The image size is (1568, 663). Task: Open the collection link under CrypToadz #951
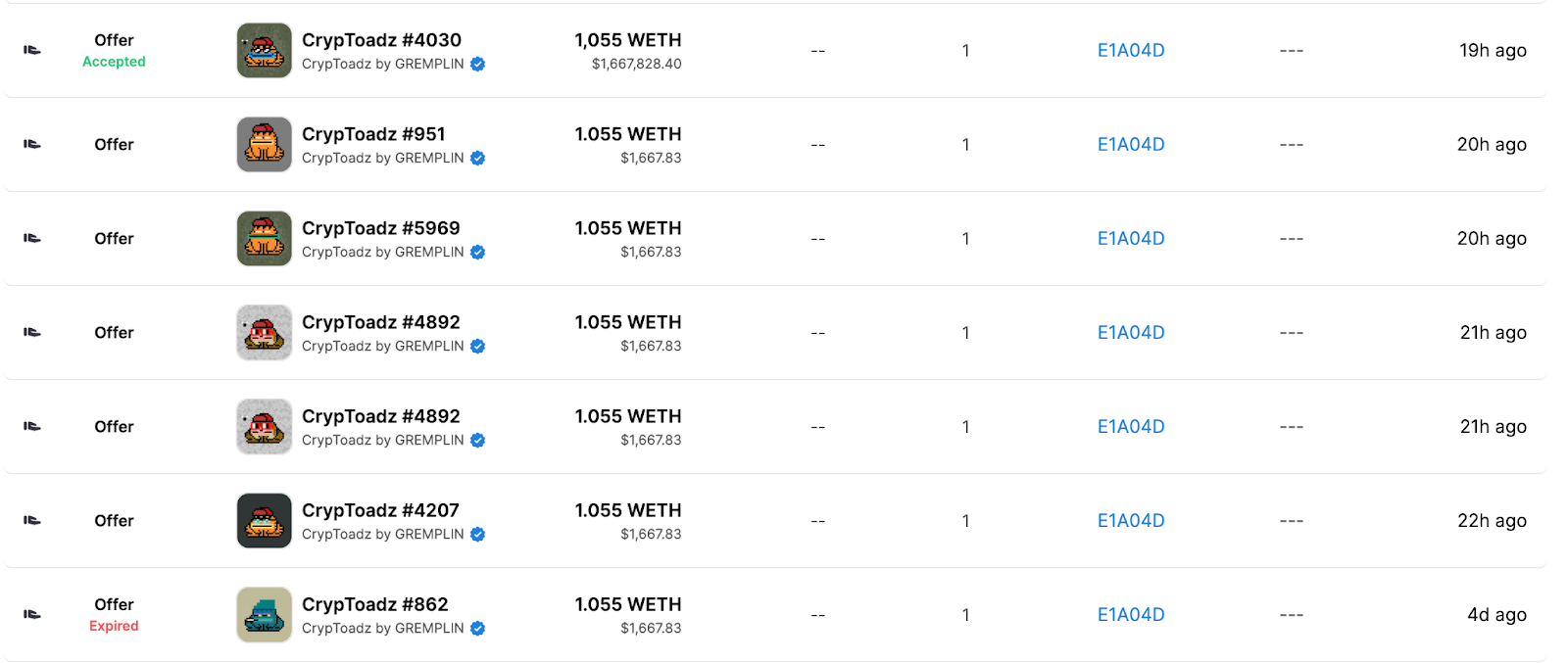pyautogui.click(x=382, y=159)
